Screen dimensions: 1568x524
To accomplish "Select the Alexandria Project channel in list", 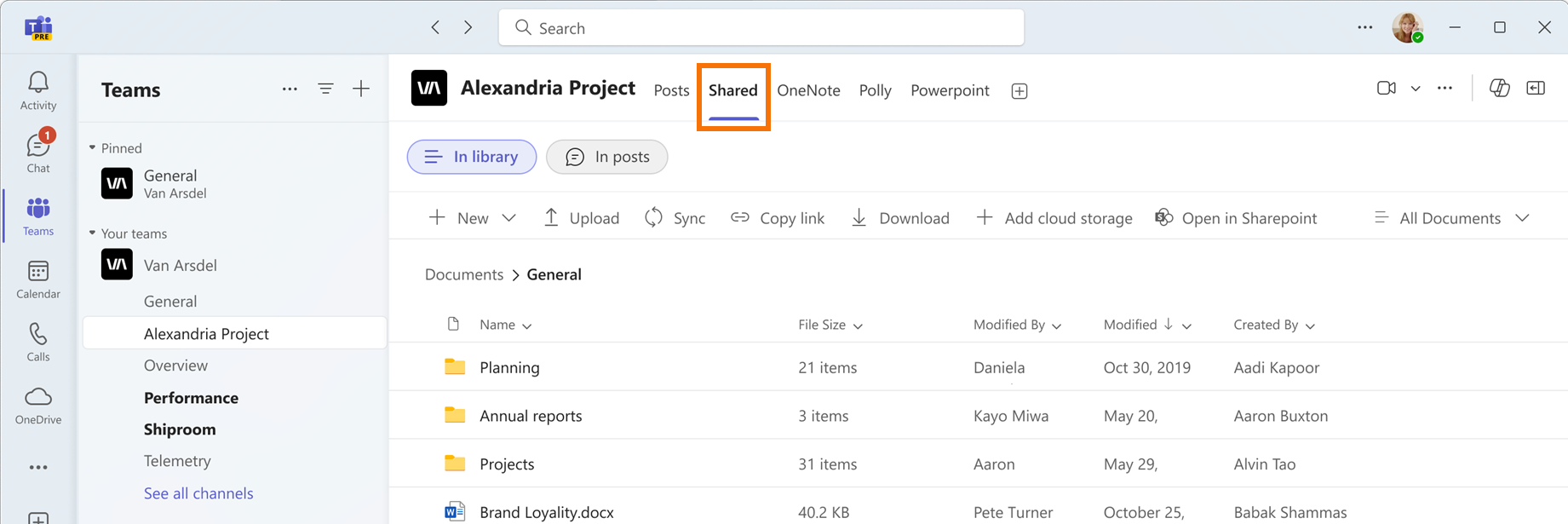I will (x=235, y=333).
